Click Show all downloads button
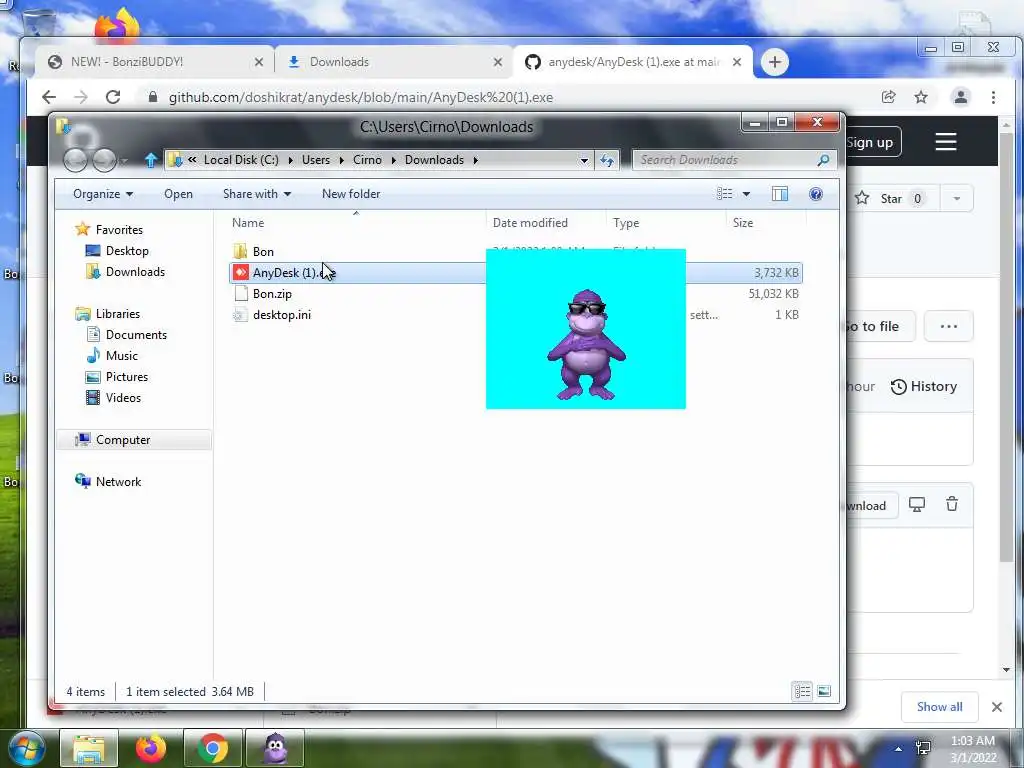The image size is (1024, 768). click(939, 707)
